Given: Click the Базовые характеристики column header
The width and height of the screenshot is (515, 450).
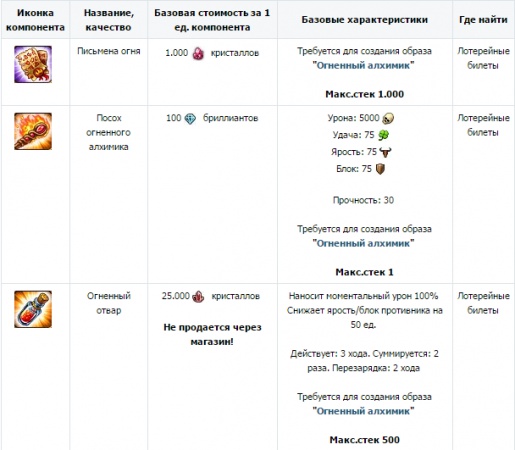Looking at the screenshot, I should tap(365, 20).
